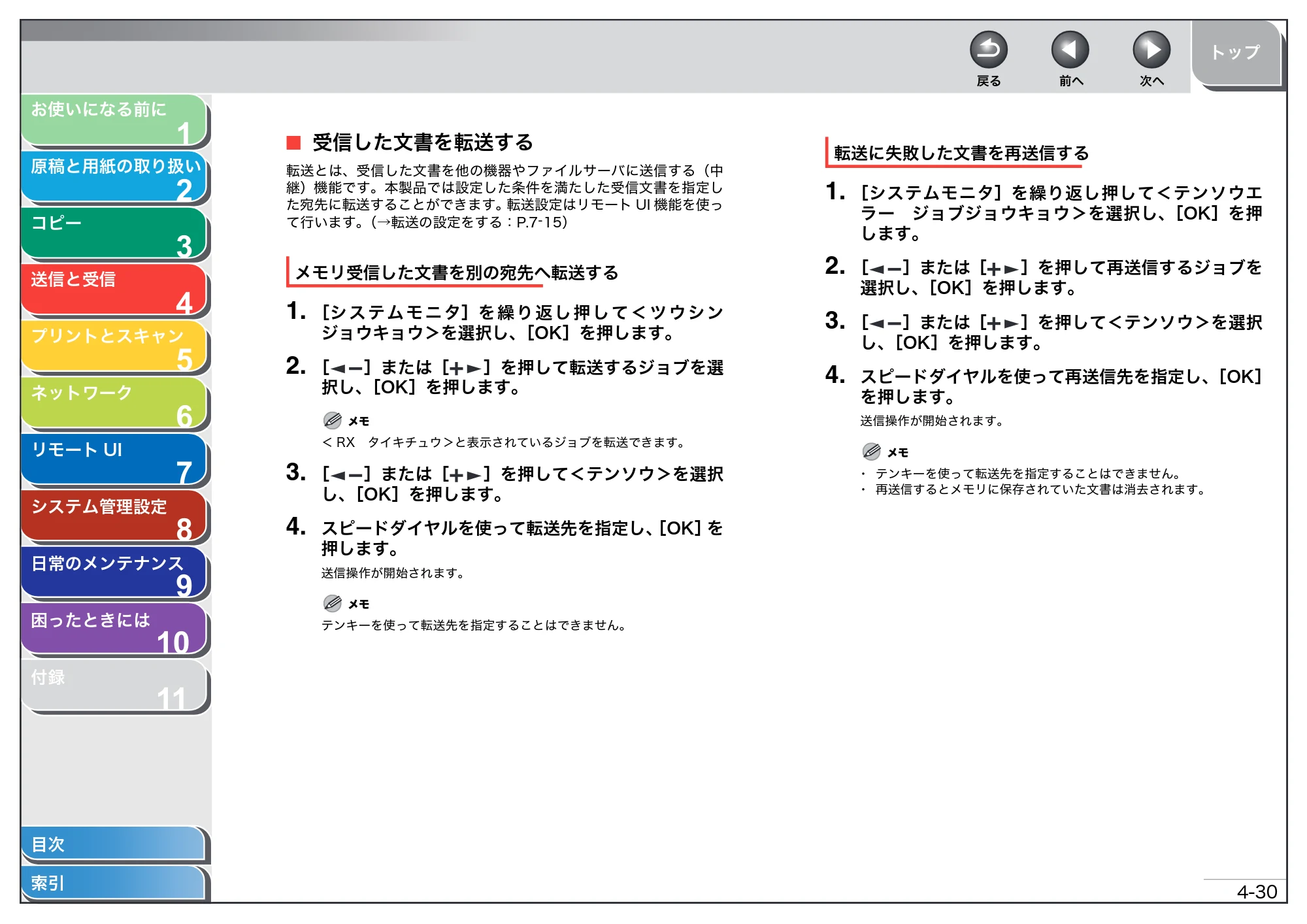This screenshot has width=1307, height=924.
Task: Open chapter 5 プリントとスキャン tab
Action: coord(114,347)
